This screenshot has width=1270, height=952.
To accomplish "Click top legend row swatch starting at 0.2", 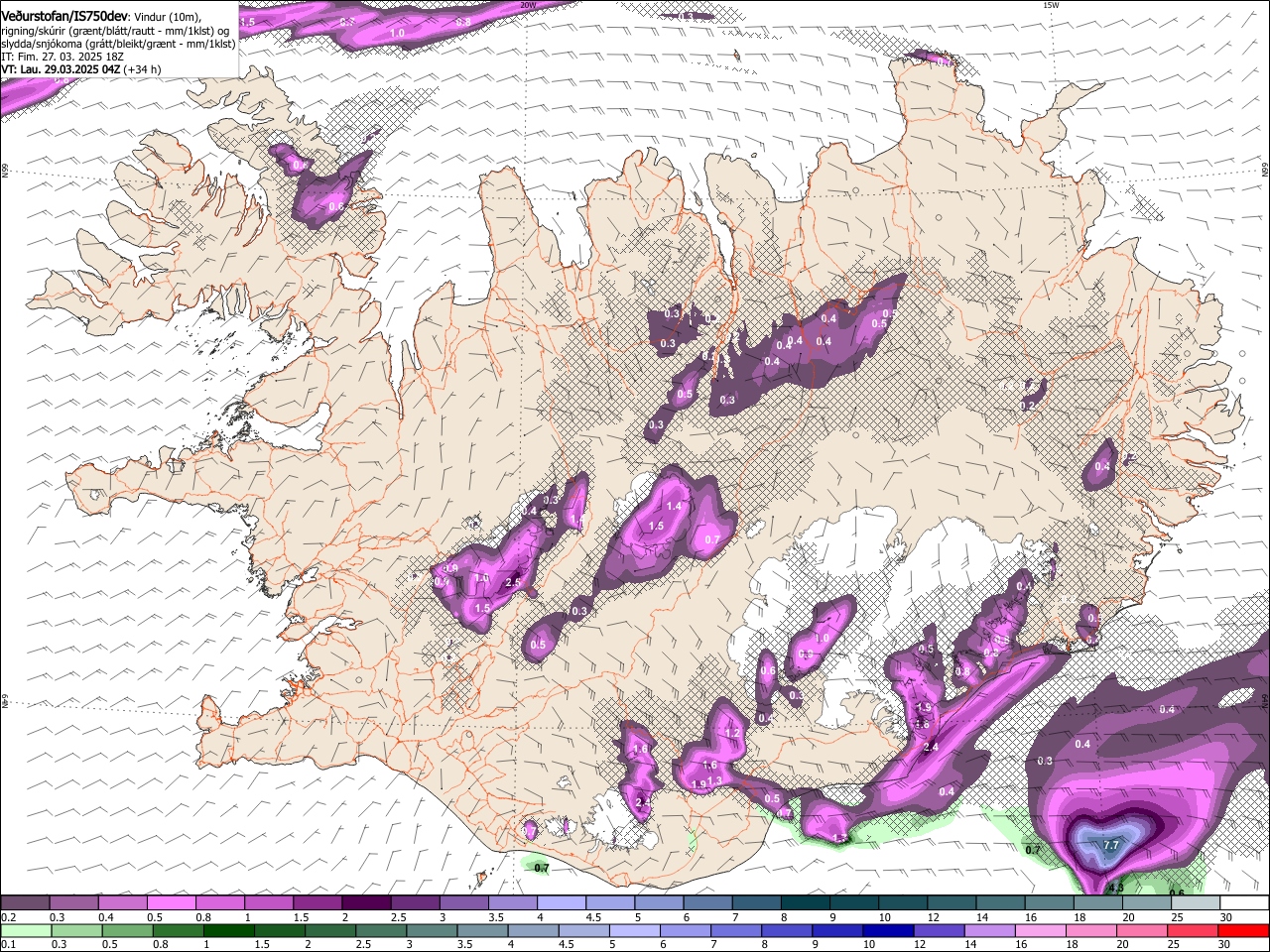I will point(25,903).
